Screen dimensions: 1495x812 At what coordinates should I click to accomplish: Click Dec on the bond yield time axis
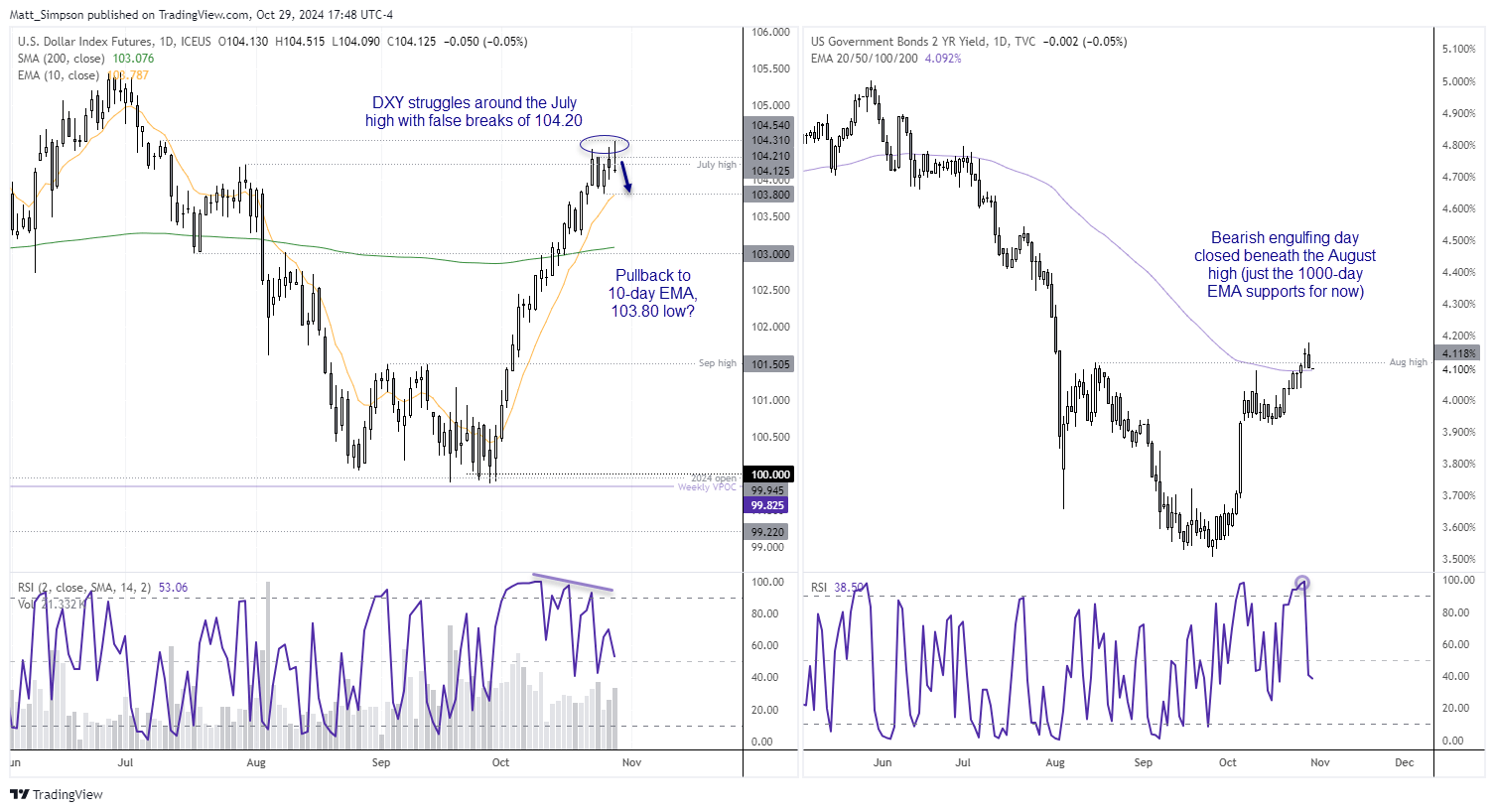1404,762
